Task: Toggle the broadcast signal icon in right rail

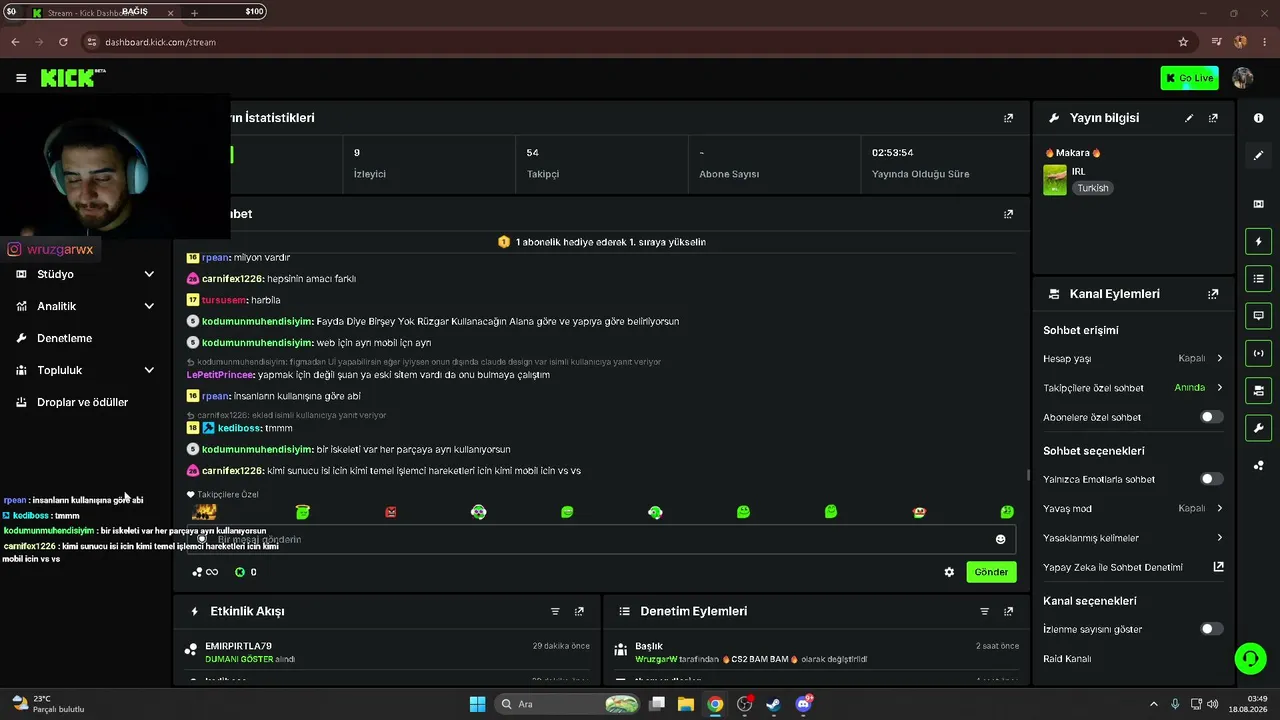Action: [1258, 353]
